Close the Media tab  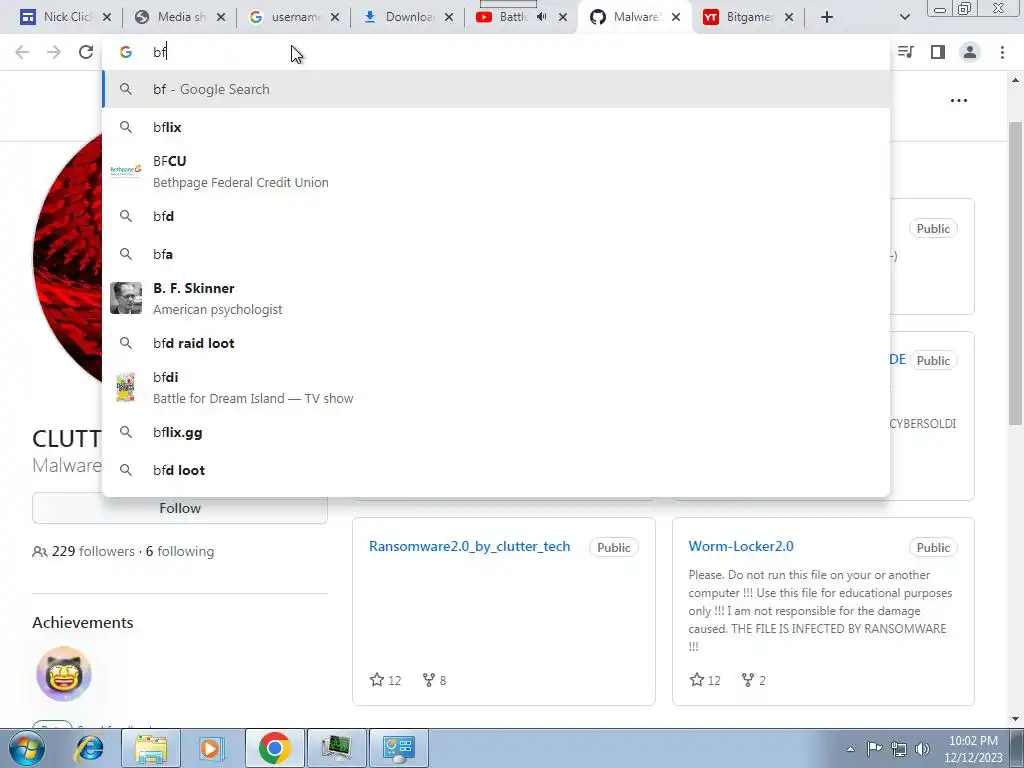coord(221,18)
